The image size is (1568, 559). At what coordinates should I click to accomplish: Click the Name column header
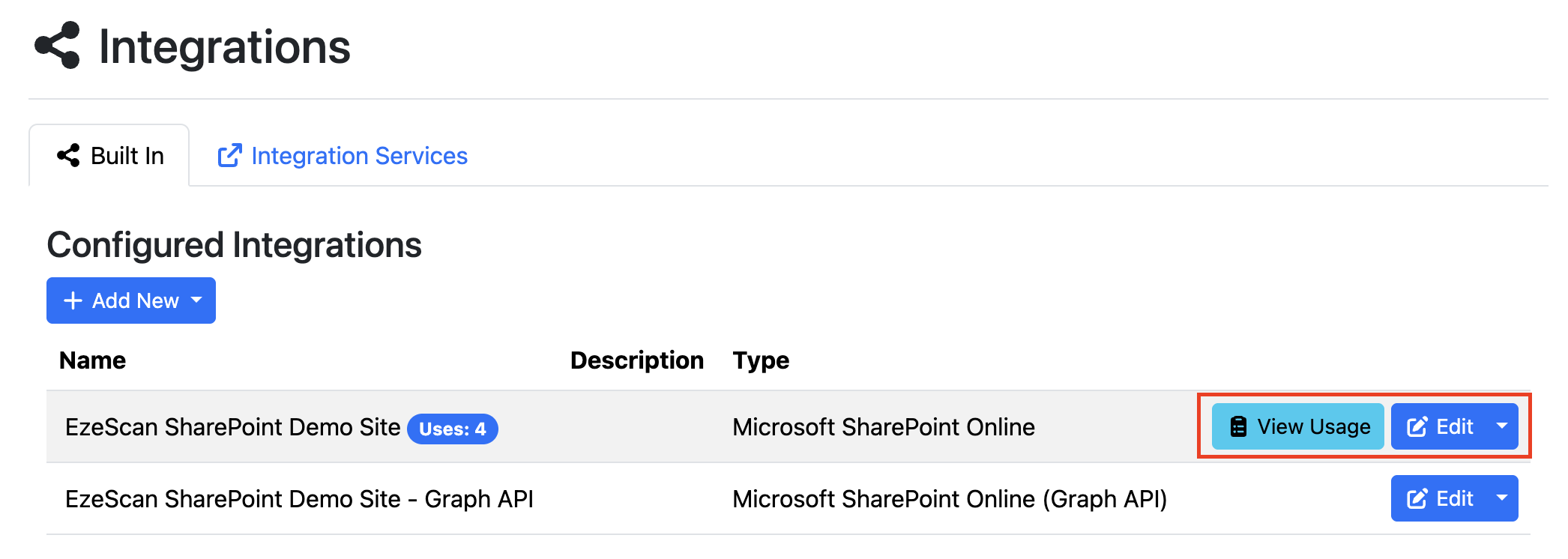coord(93,360)
